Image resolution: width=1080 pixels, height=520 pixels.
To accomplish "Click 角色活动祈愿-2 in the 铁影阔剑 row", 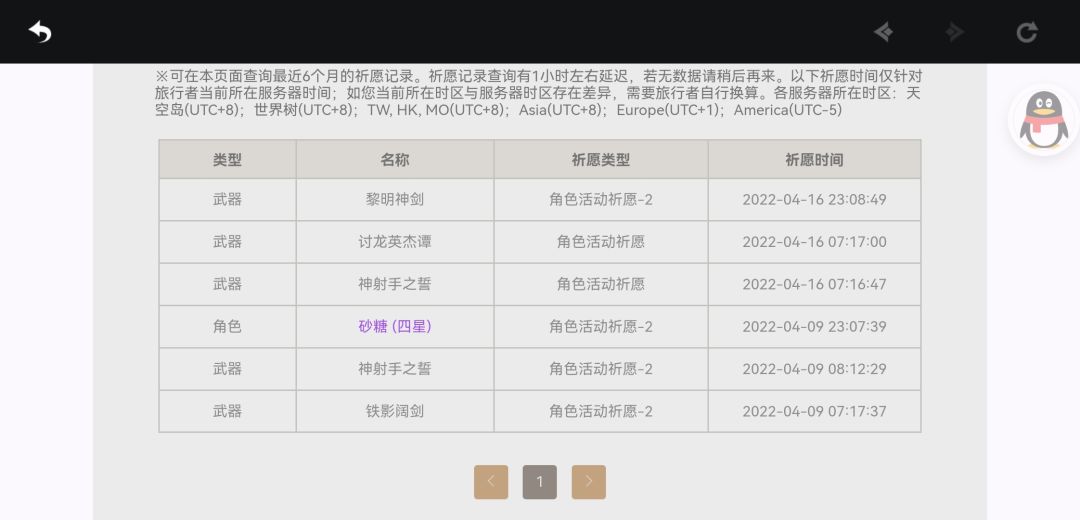I will click(601, 411).
